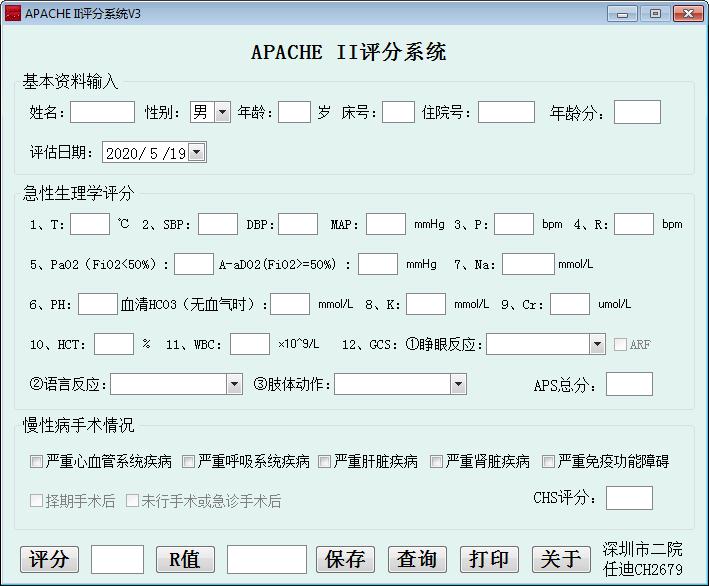Close the APACHE II window
This screenshot has height=586, width=709.
[x=688, y=14]
